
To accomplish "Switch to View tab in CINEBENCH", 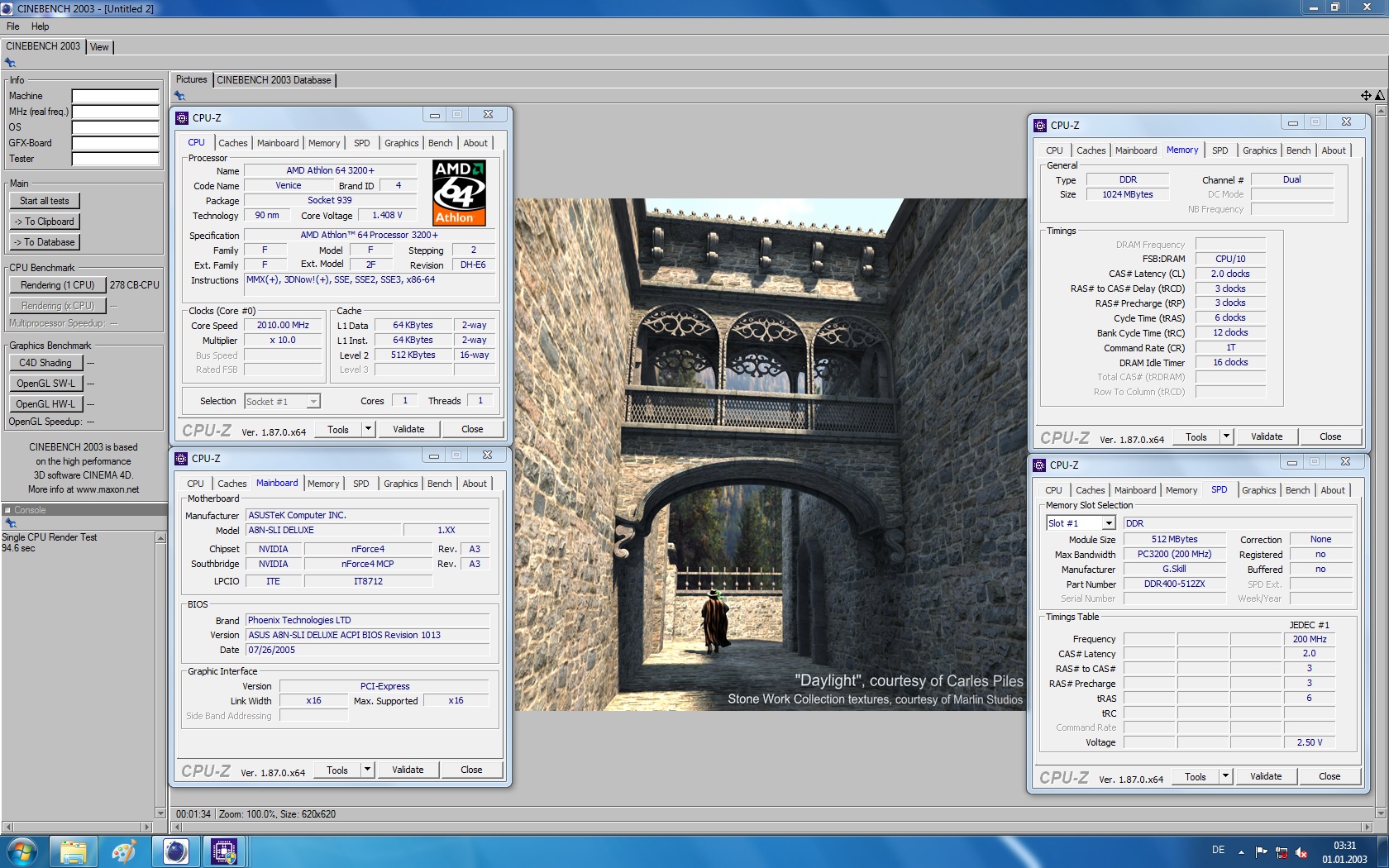I will pos(99,47).
